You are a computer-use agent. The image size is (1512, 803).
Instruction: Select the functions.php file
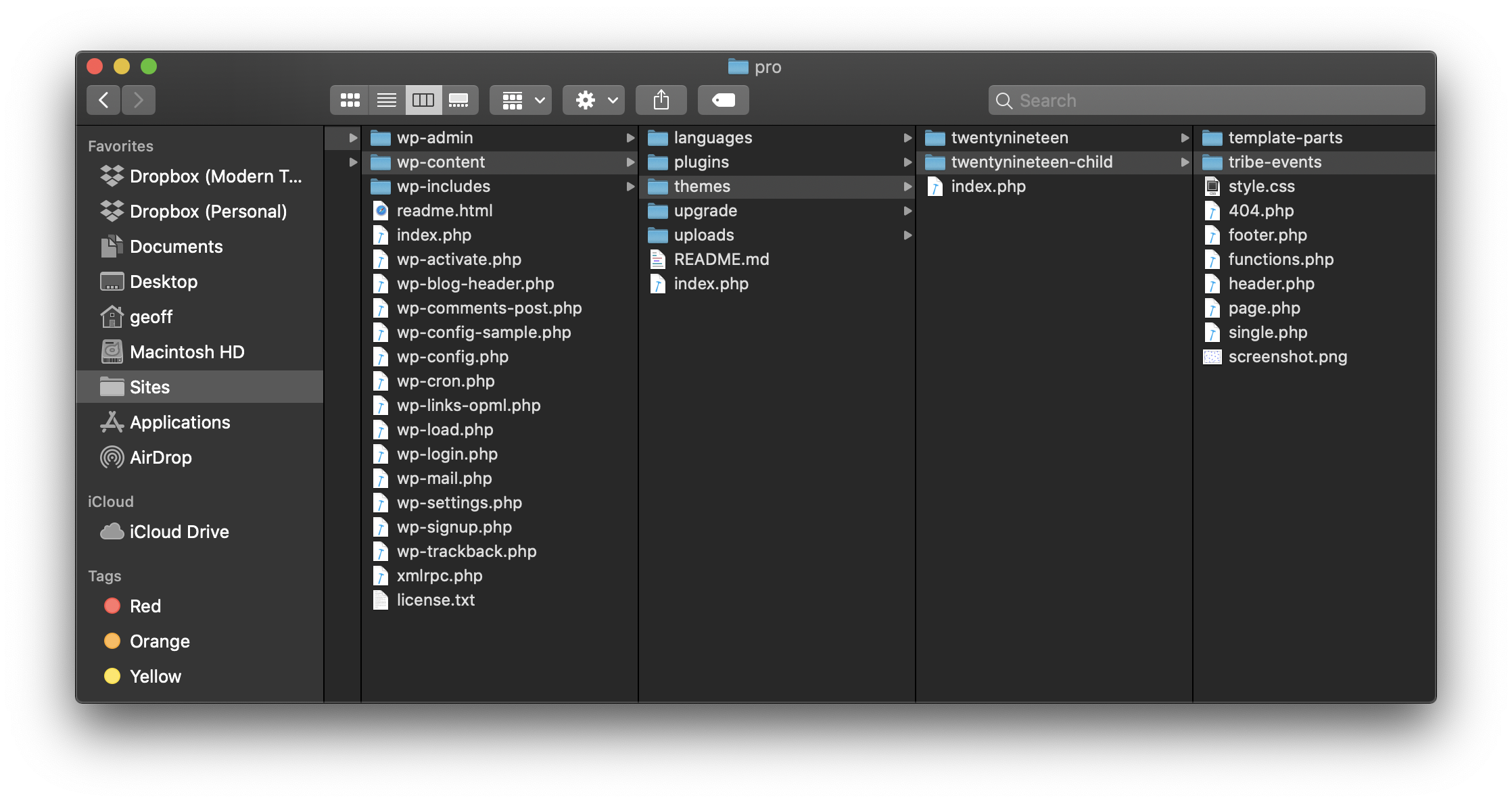(1315, 260)
